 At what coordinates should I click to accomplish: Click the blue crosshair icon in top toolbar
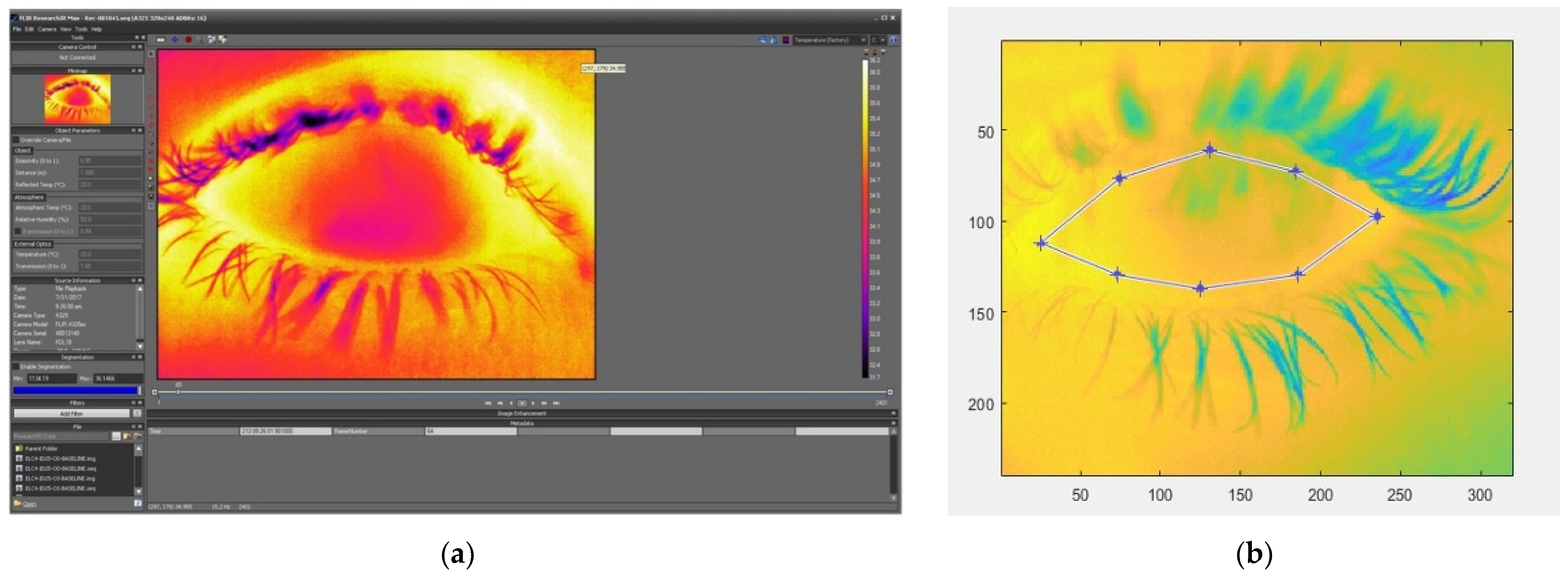(175, 40)
